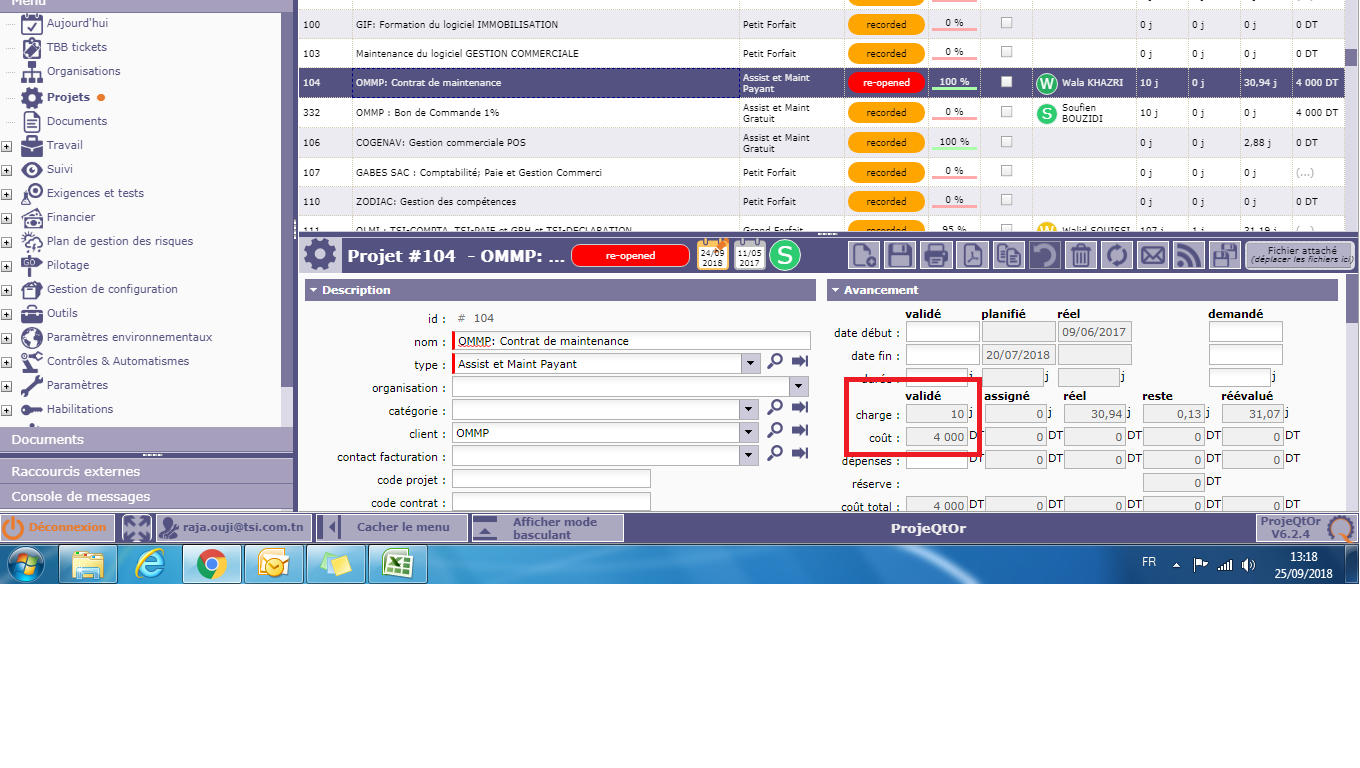Save project #104 with the floppy icon

(900, 255)
